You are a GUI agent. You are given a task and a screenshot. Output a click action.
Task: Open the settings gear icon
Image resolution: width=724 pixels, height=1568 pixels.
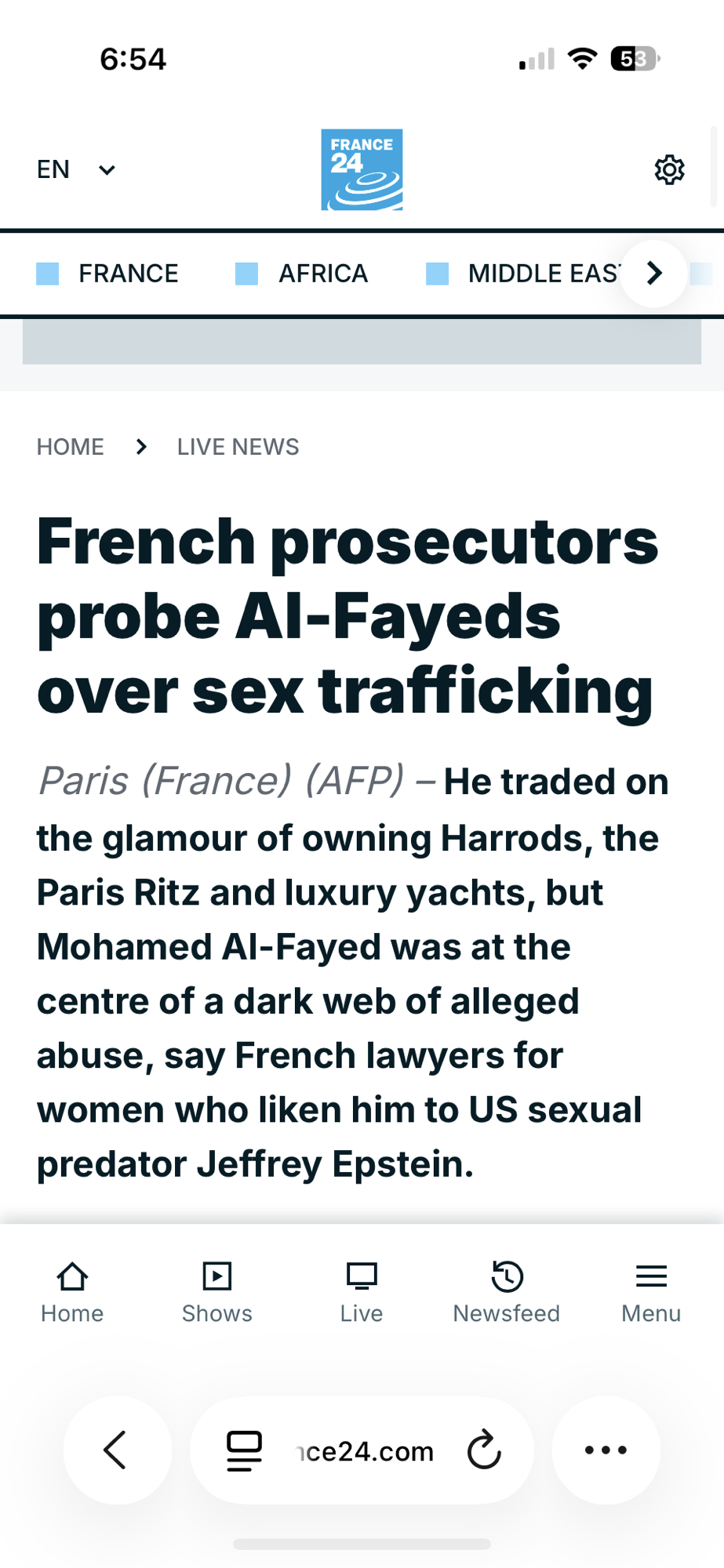[x=669, y=169]
